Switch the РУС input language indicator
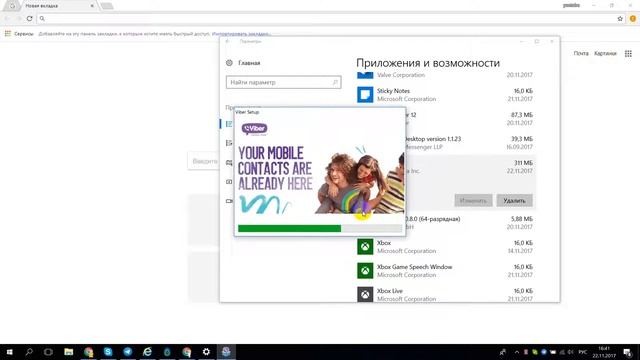The image size is (640, 360). [x=582, y=352]
